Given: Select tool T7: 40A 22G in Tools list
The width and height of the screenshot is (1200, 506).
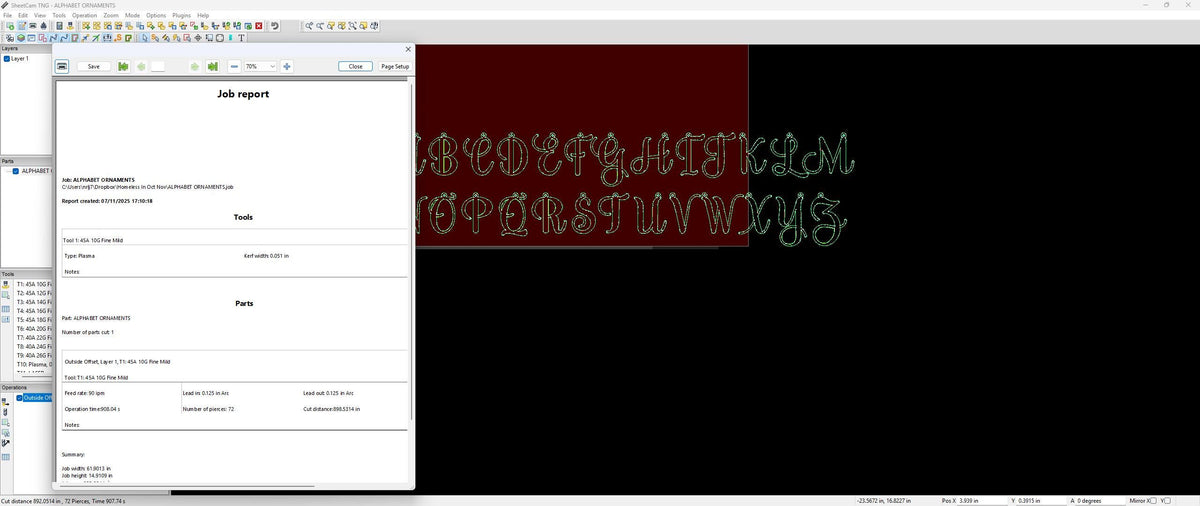Looking at the screenshot, I should click(33, 337).
